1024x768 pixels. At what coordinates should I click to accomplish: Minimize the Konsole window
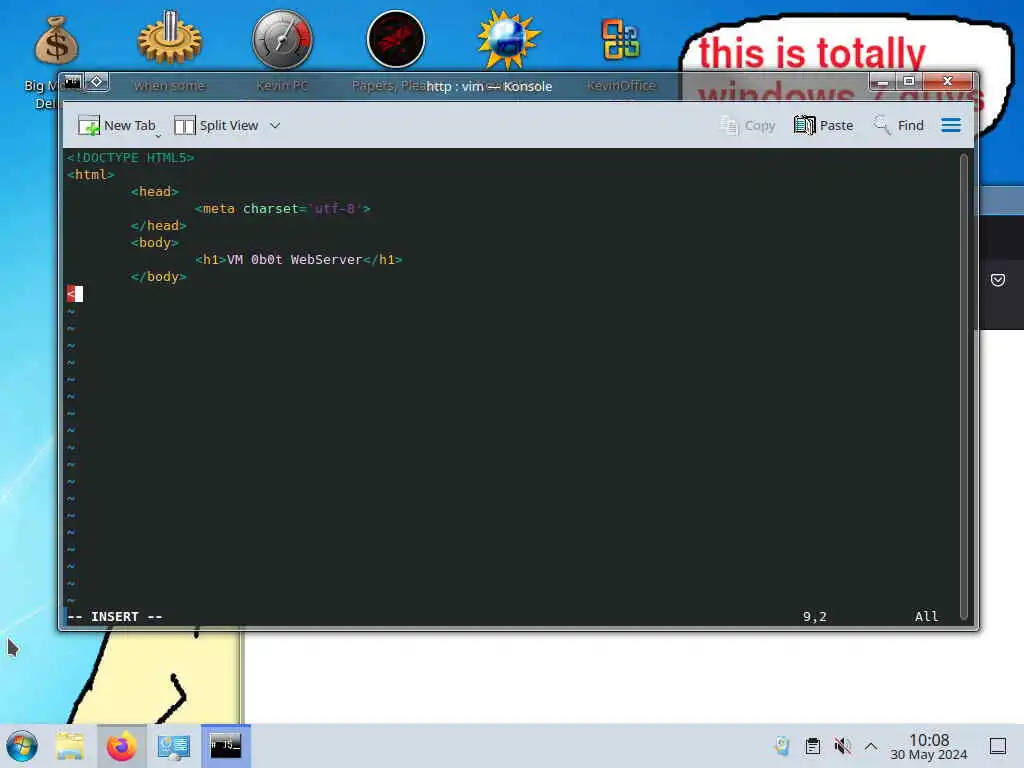point(882,82)
